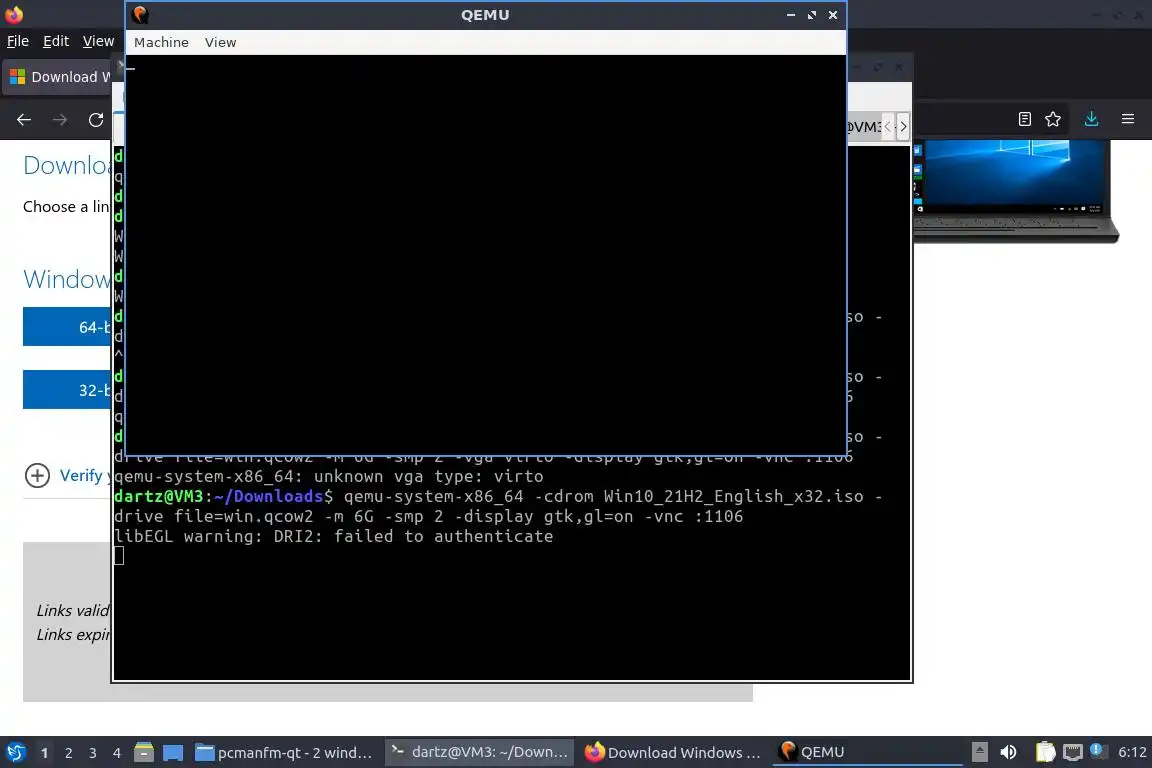Open the View menu in QEMU
Screen dimensions: 1152x768
(220, 43)
